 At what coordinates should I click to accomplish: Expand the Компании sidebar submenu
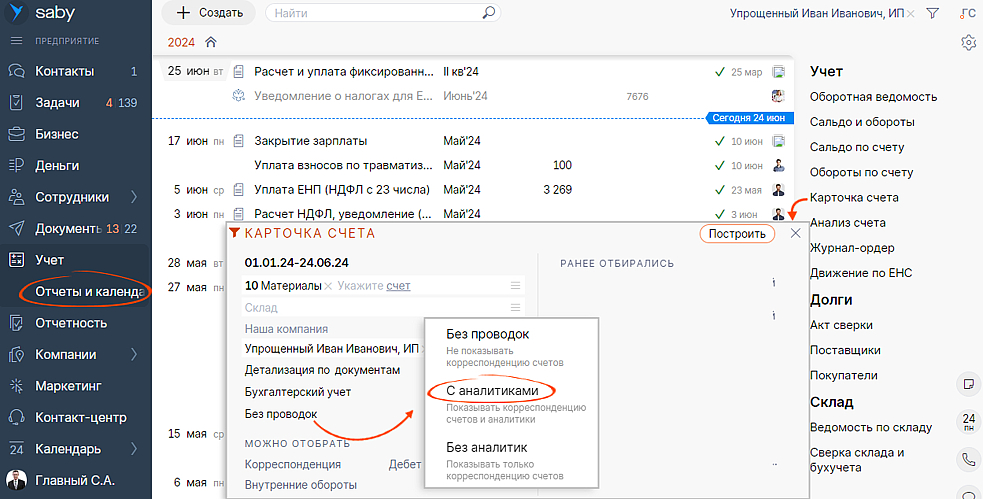[x=133, y=354]
